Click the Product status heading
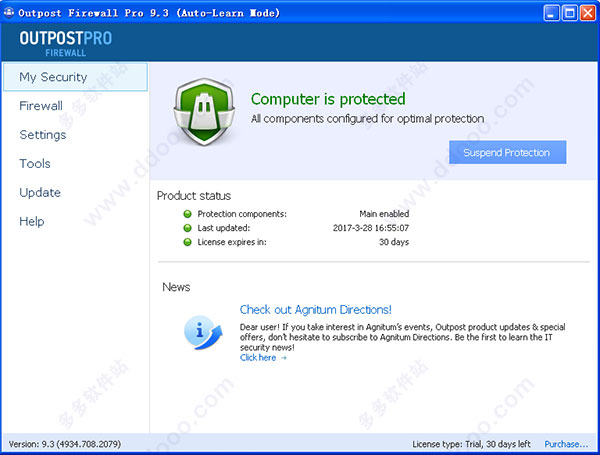Screen dimensions: 600x455 [x=194, y=196]
